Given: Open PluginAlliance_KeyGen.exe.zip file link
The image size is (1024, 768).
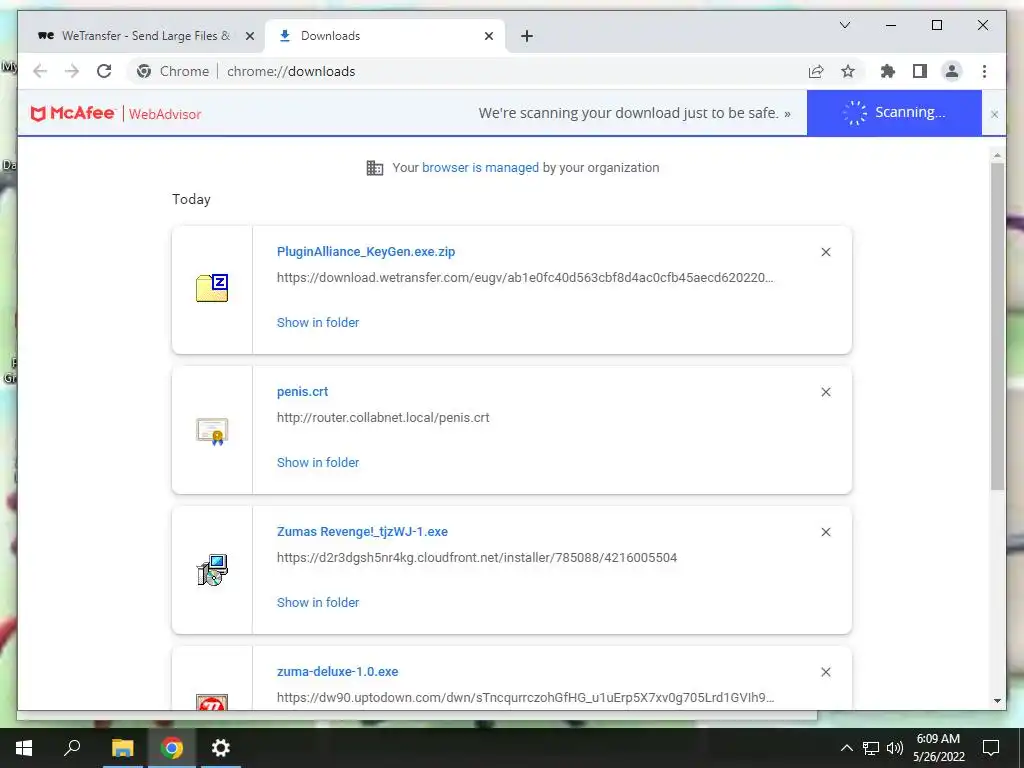Looking at the screenshot, I should click(366, 251).
